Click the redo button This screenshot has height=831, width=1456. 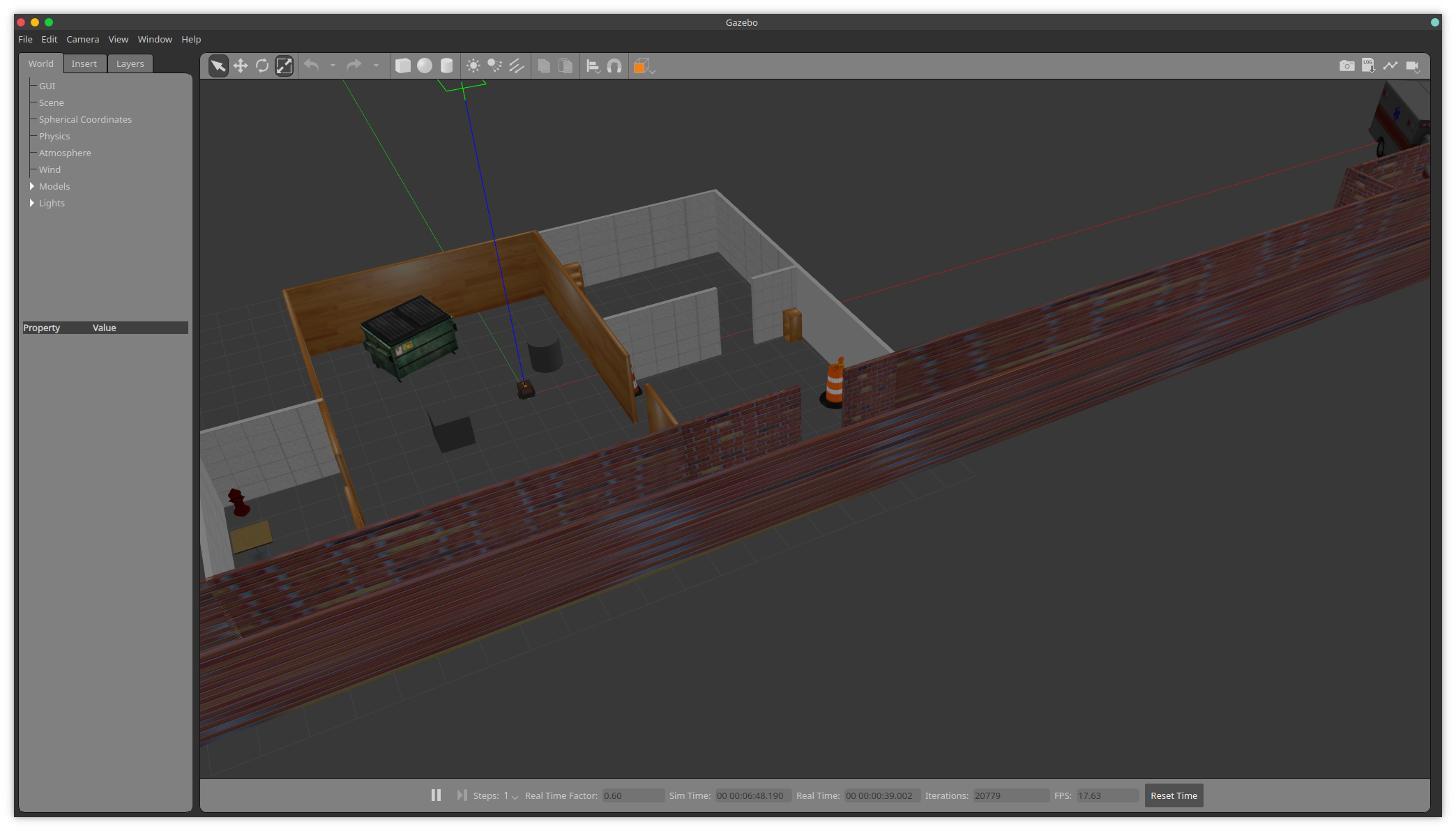coord(353,66)
